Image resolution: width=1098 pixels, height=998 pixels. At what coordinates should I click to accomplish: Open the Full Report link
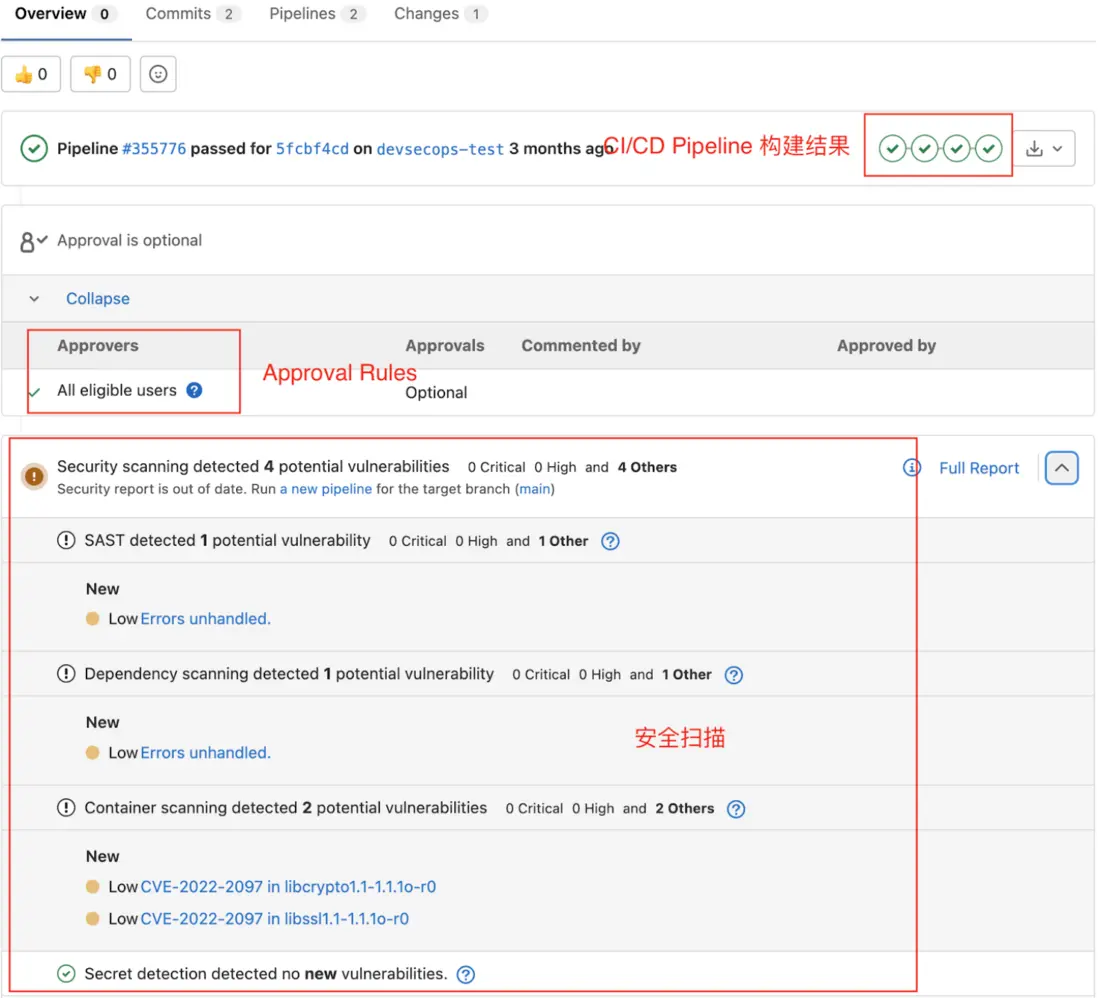click(x=979, y=468)
